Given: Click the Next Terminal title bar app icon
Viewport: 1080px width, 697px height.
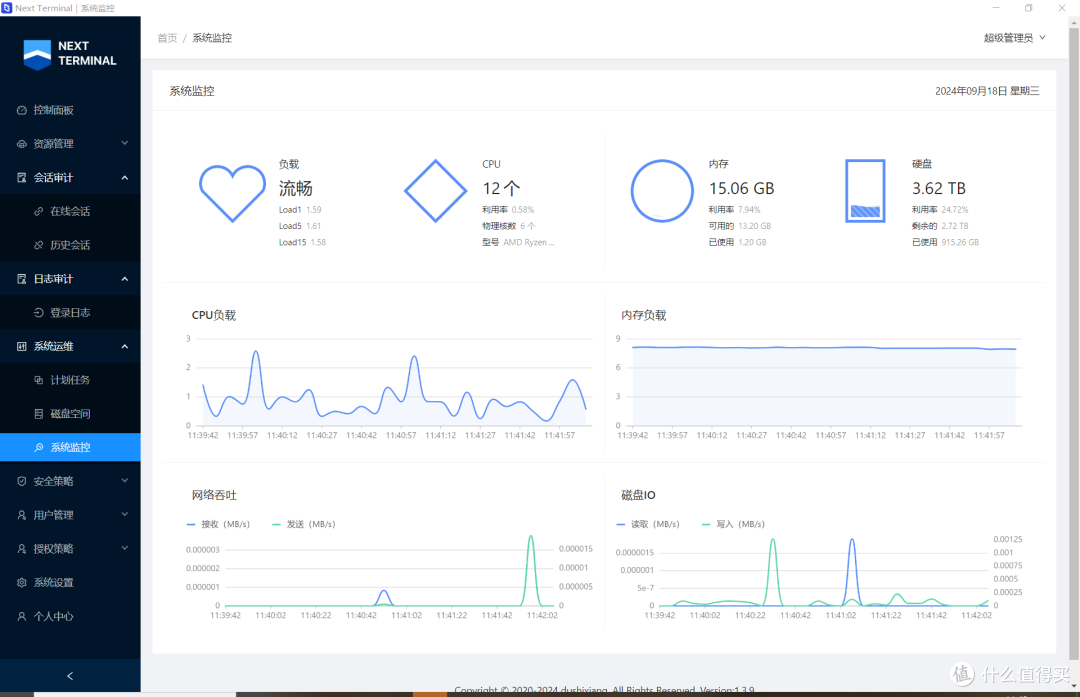Looking at the screenshot, I should tap(7, 8).
